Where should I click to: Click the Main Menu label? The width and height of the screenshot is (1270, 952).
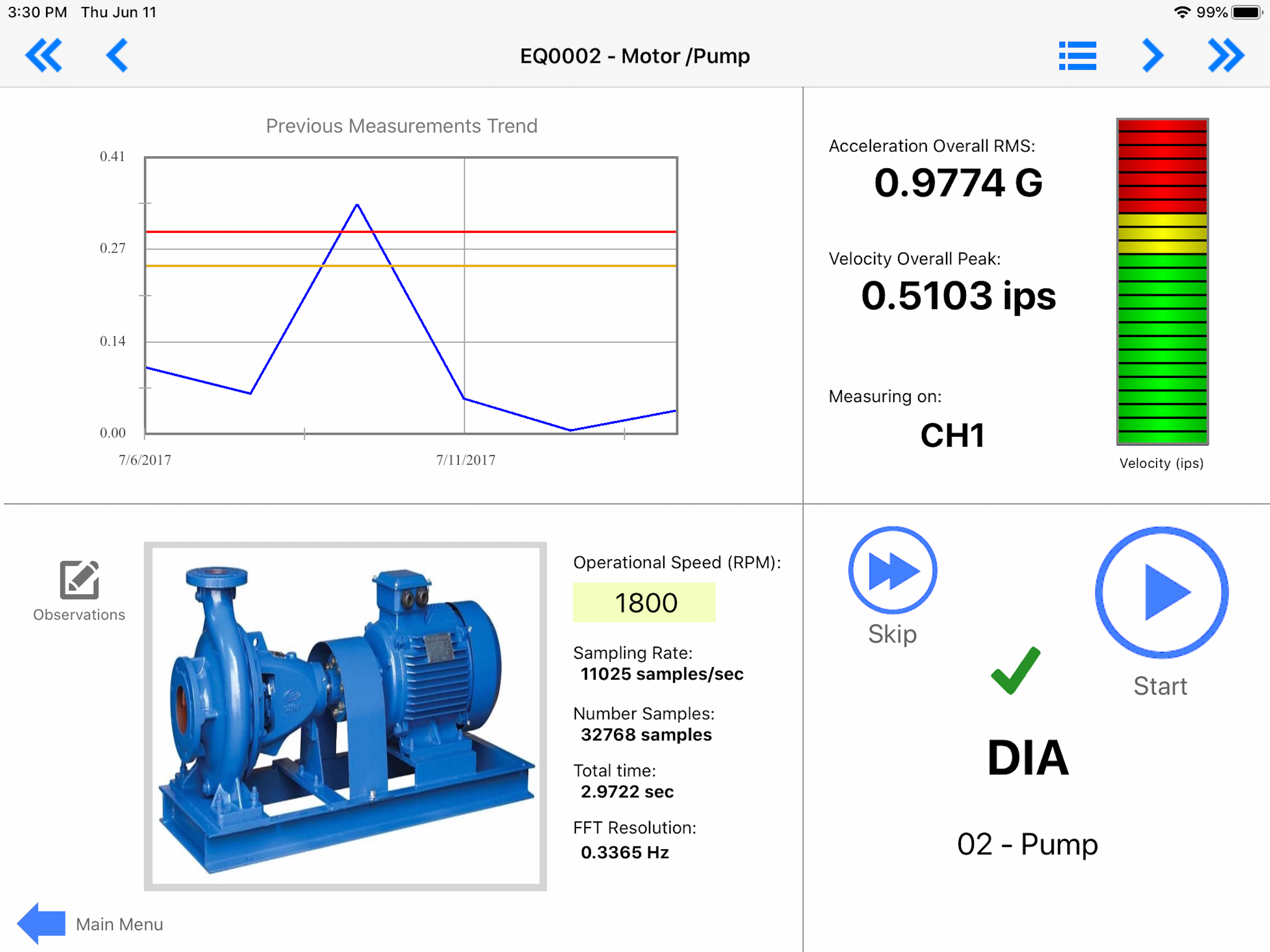tap(119, 924)
